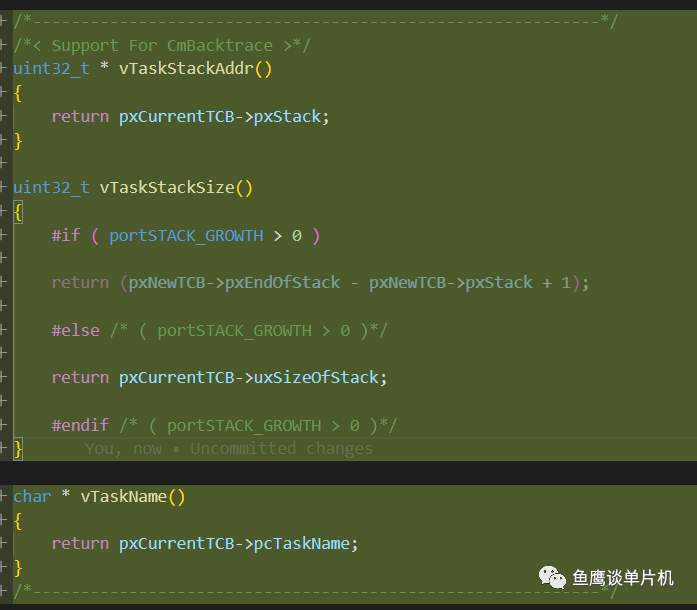This screenshot has width=697, height=610.
Task: Click pxCurrentTCB on the uxSizeOfStack line
Action: click(x=176, y=377)
